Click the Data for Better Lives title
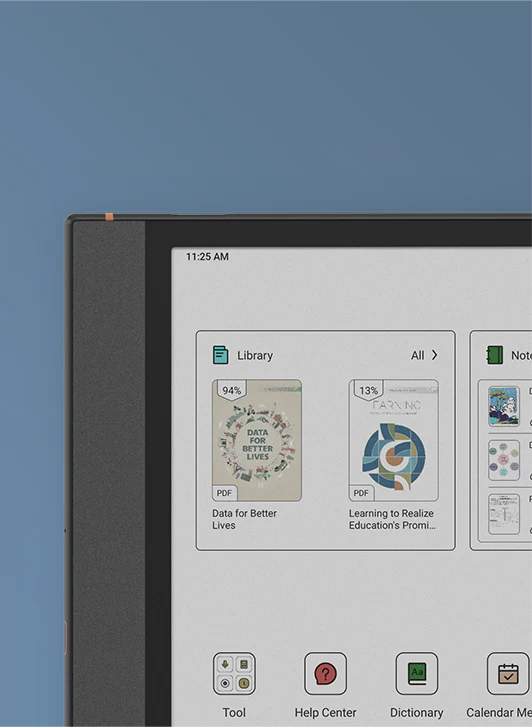The height and width of the screenshot is (727, 532). click(x=244, y=519)
